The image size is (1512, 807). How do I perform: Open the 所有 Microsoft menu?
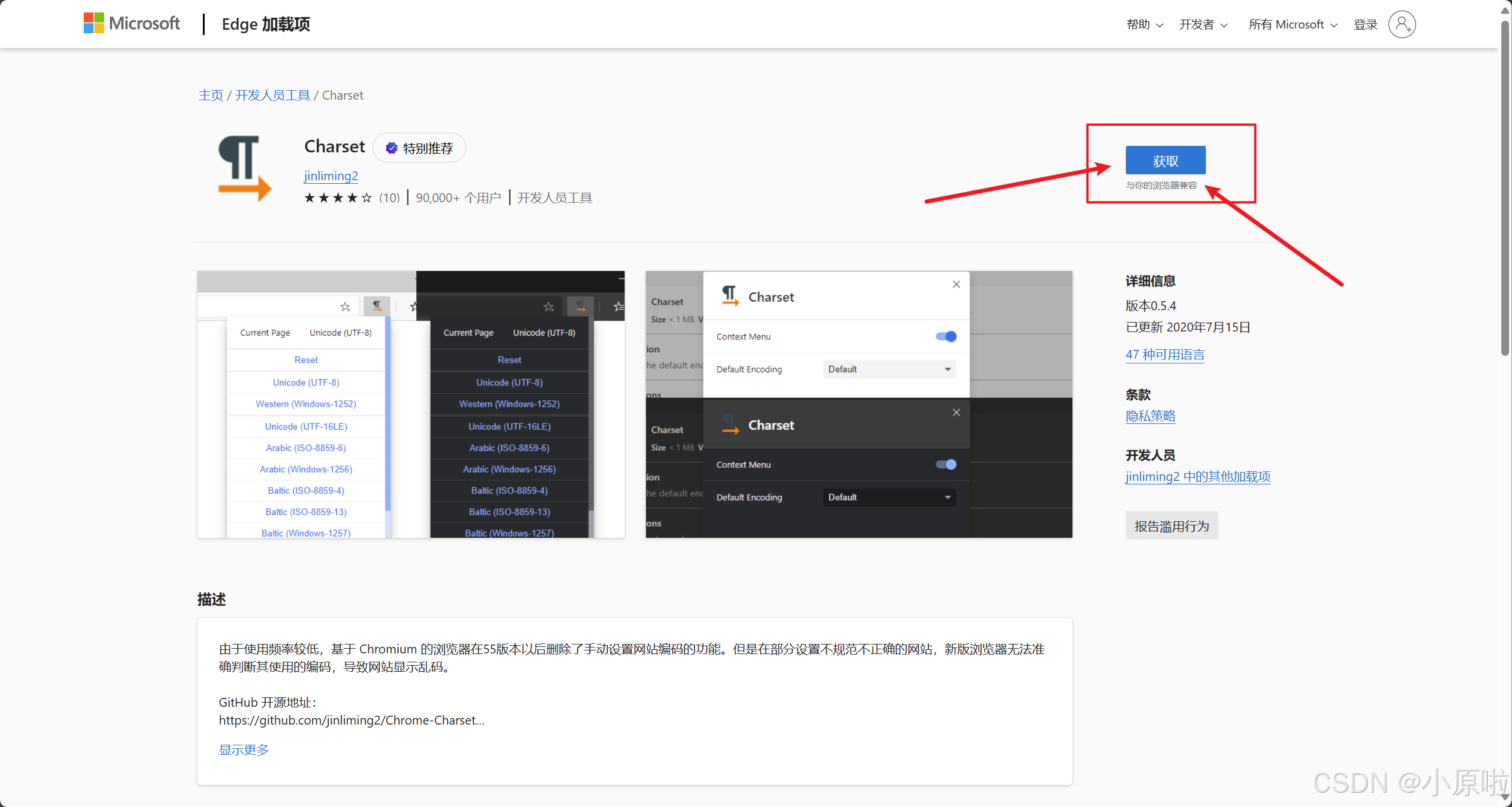[1293, 24]
